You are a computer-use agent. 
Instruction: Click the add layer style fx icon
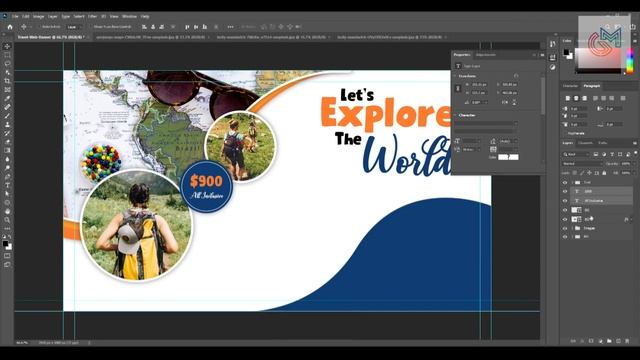pos(582,341)
